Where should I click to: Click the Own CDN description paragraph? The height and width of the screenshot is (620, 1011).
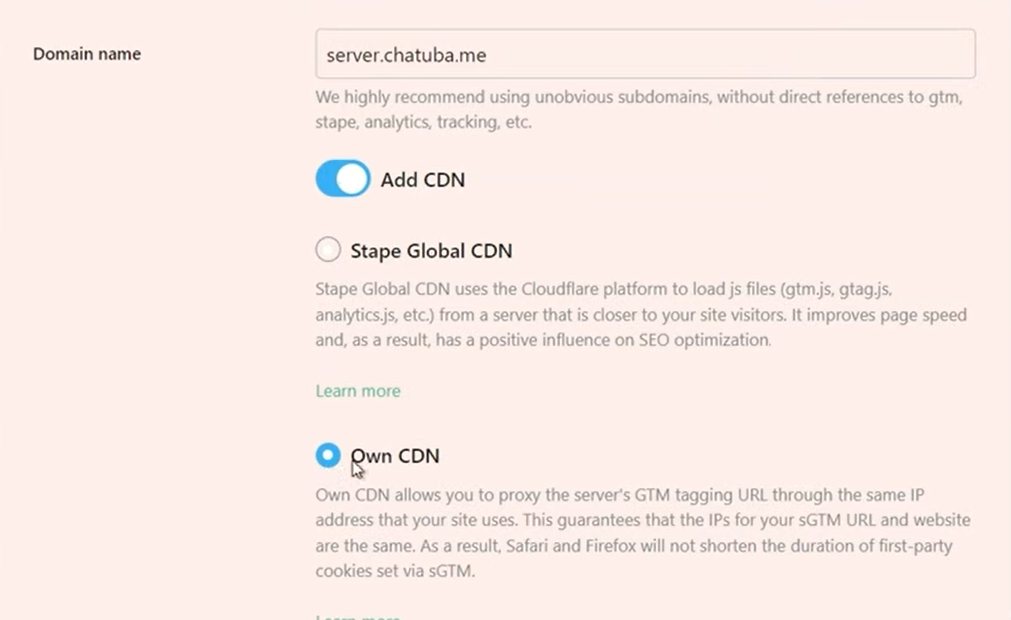coord(642,534)
